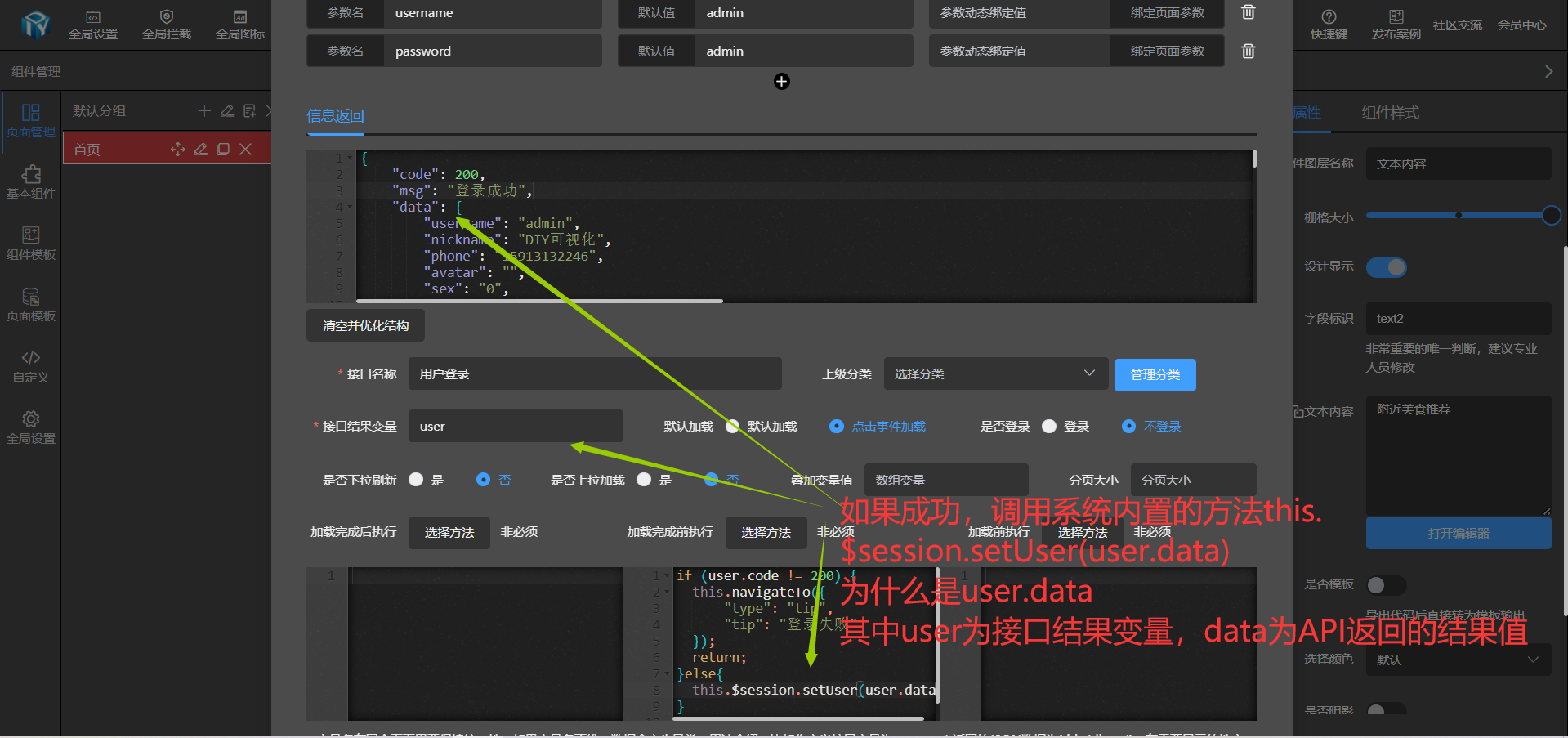
Task: Open 快捷键 shortcuts panel
Action: click(1329, 25)
